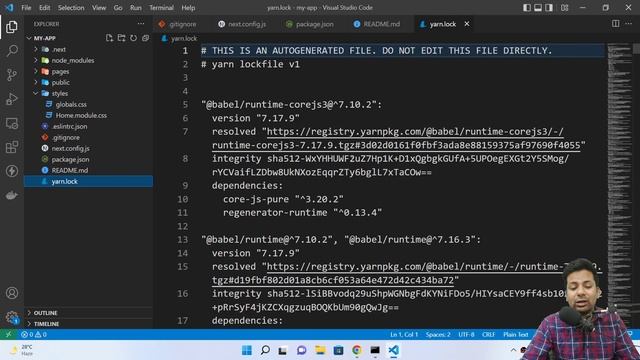This screenshot has width=640, height=360.
Task: Open the View menu
Action: click(99, 7)
